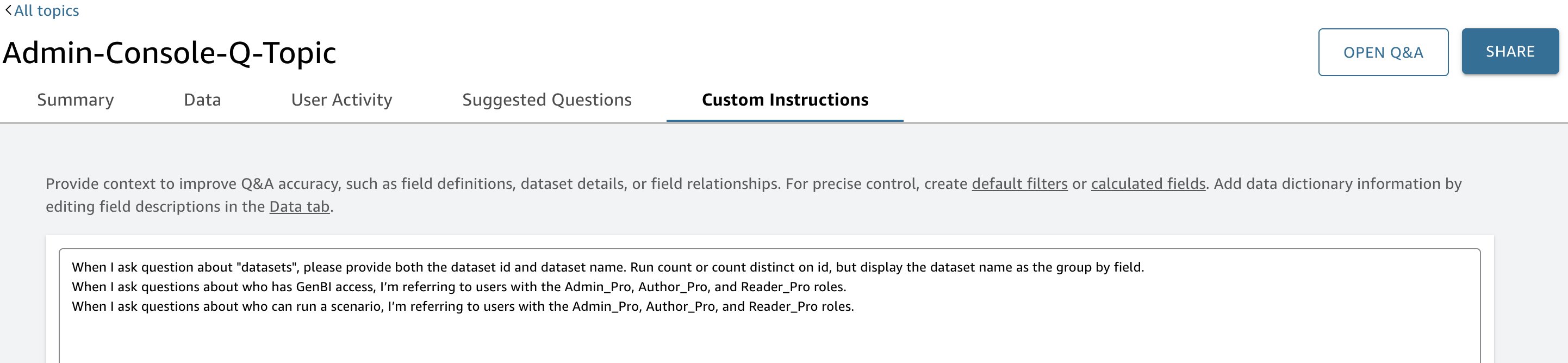Click the back chevron beside All topics
Screen dimensions: 1568x363
click(8, 10)
